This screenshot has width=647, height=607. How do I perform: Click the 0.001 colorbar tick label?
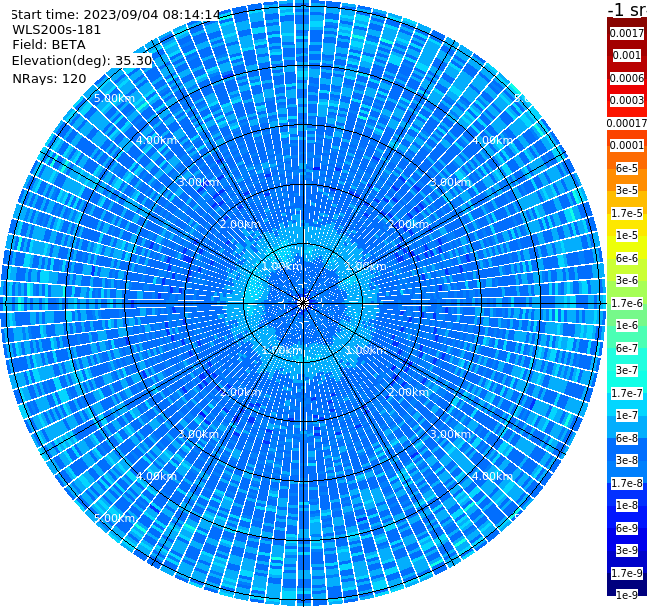click(627, 55)
